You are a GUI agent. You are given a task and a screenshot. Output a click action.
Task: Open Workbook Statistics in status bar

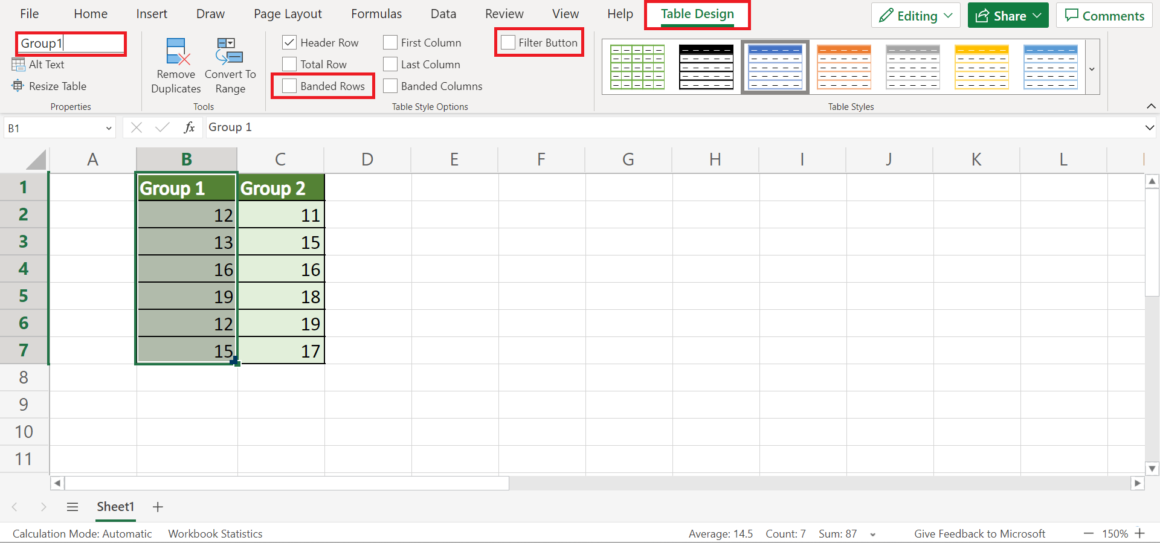pyautogui.click(x=215, y=534)
